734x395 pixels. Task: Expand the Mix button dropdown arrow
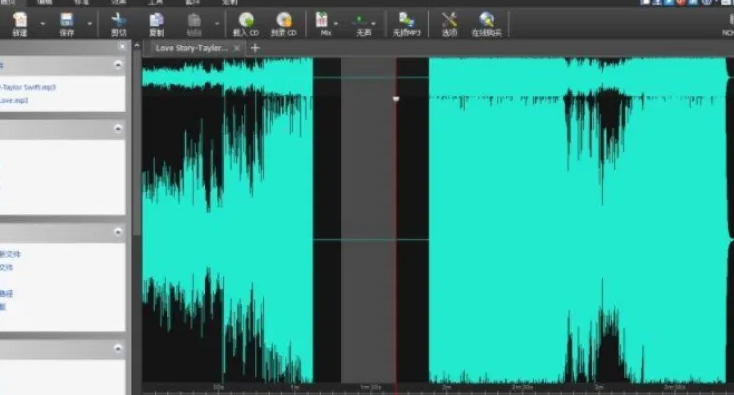(336, 23)
